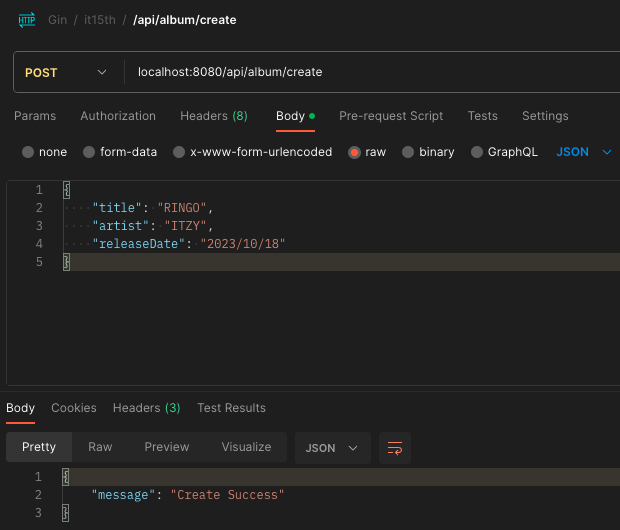Click the Visualize response view button
620x530 pixels.
click(246, 447)
